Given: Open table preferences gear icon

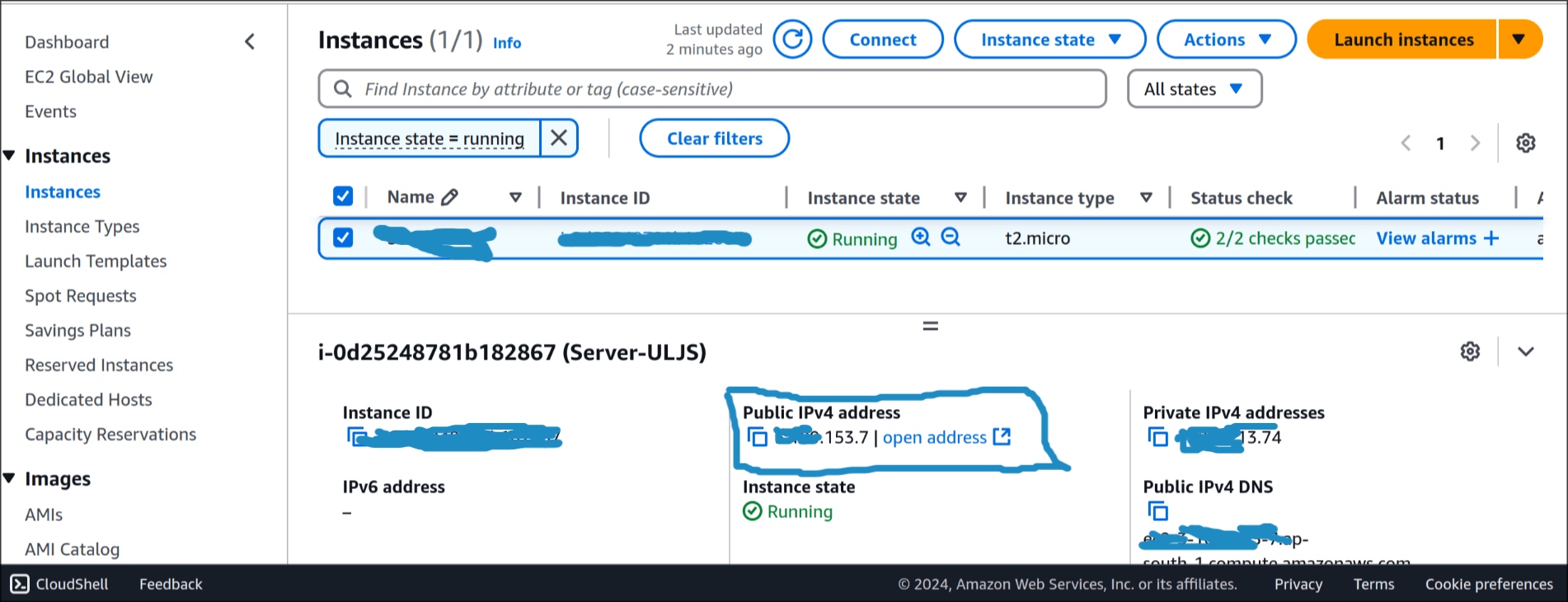Looking at the screenshot, I should click(1525, 143).
